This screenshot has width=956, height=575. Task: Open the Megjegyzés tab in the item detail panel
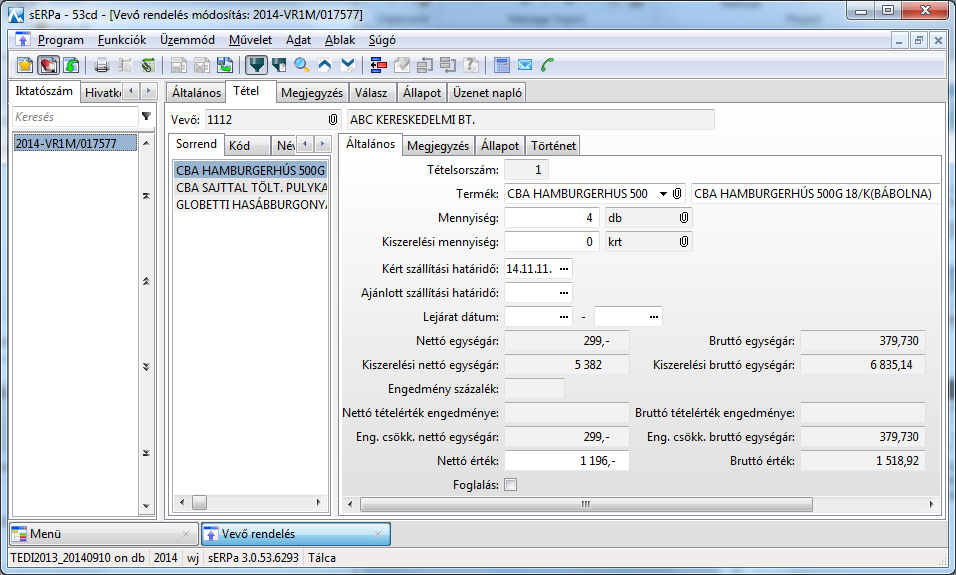438,146
